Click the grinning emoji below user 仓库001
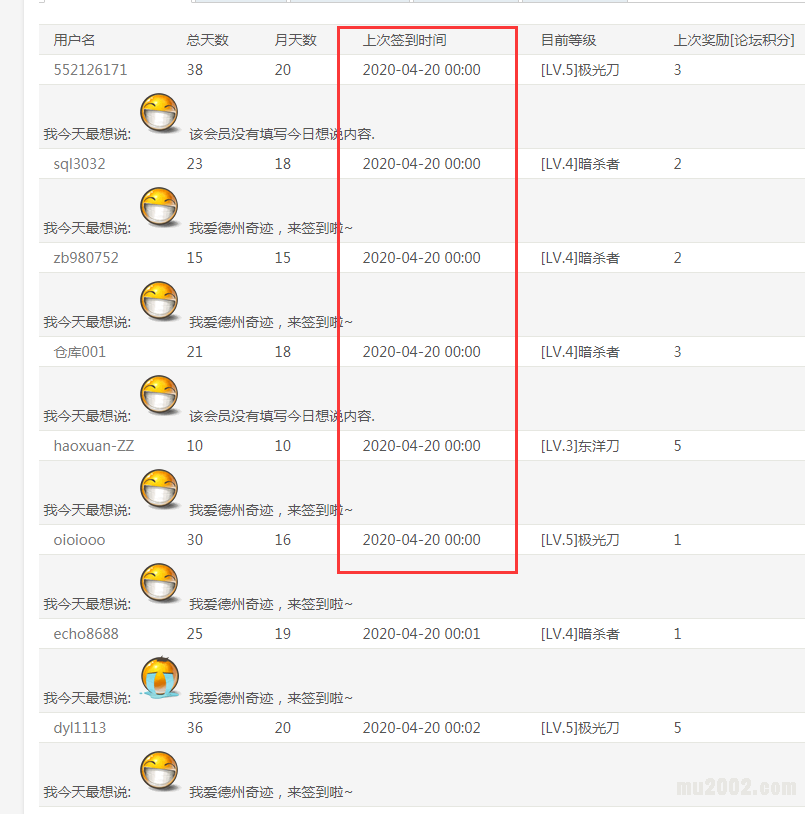This screenshot has height=814, width=805. click(x=160, y=396)
